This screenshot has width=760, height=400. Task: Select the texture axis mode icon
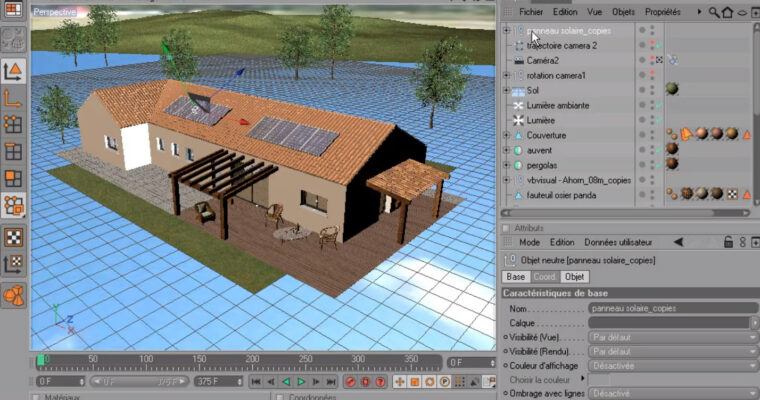13,264
